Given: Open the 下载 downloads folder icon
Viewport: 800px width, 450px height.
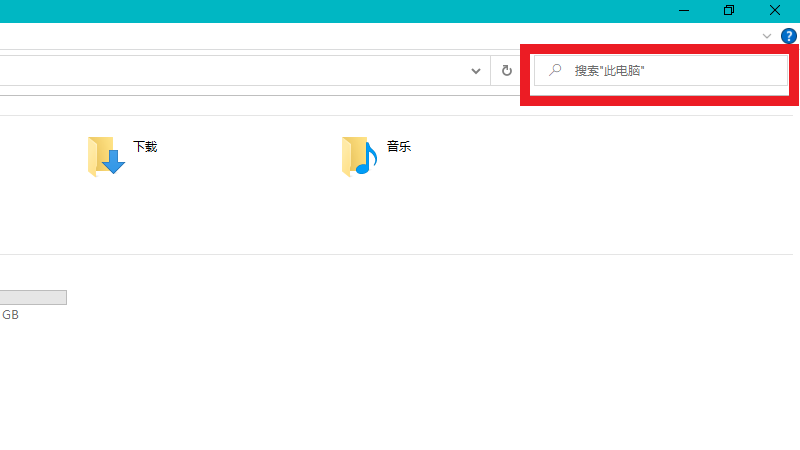Looking at the screenshot, I should [106, 156].
